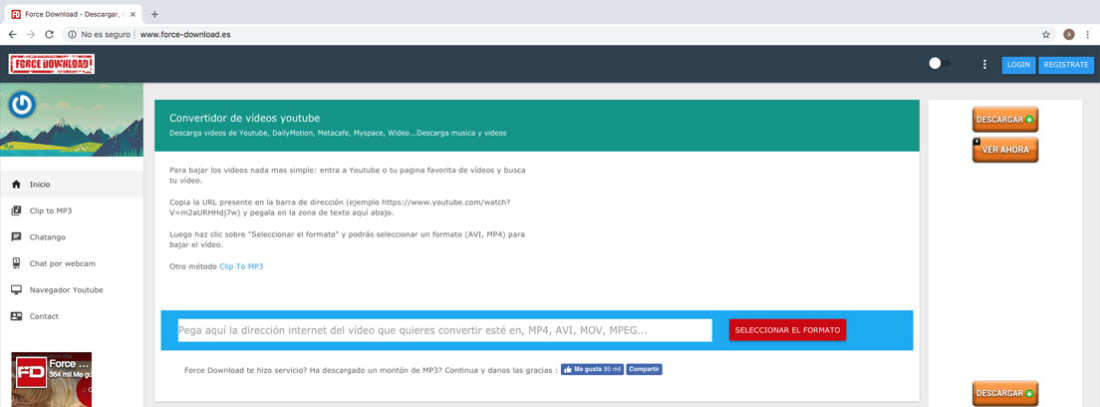Click the home icon next to Inicio
This screenshot has width=1100, height=407.
coord(16,184)
